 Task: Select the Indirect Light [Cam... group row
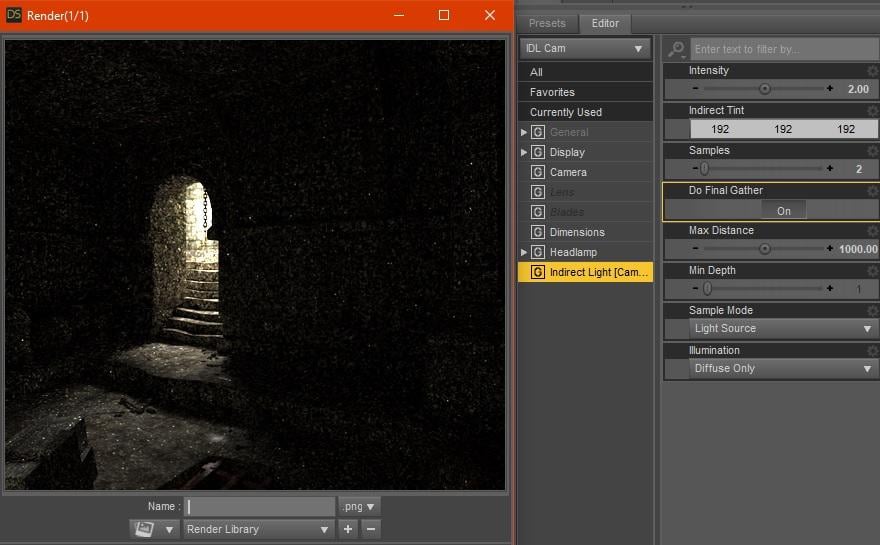pyautogui.click(x=585, y=272)
